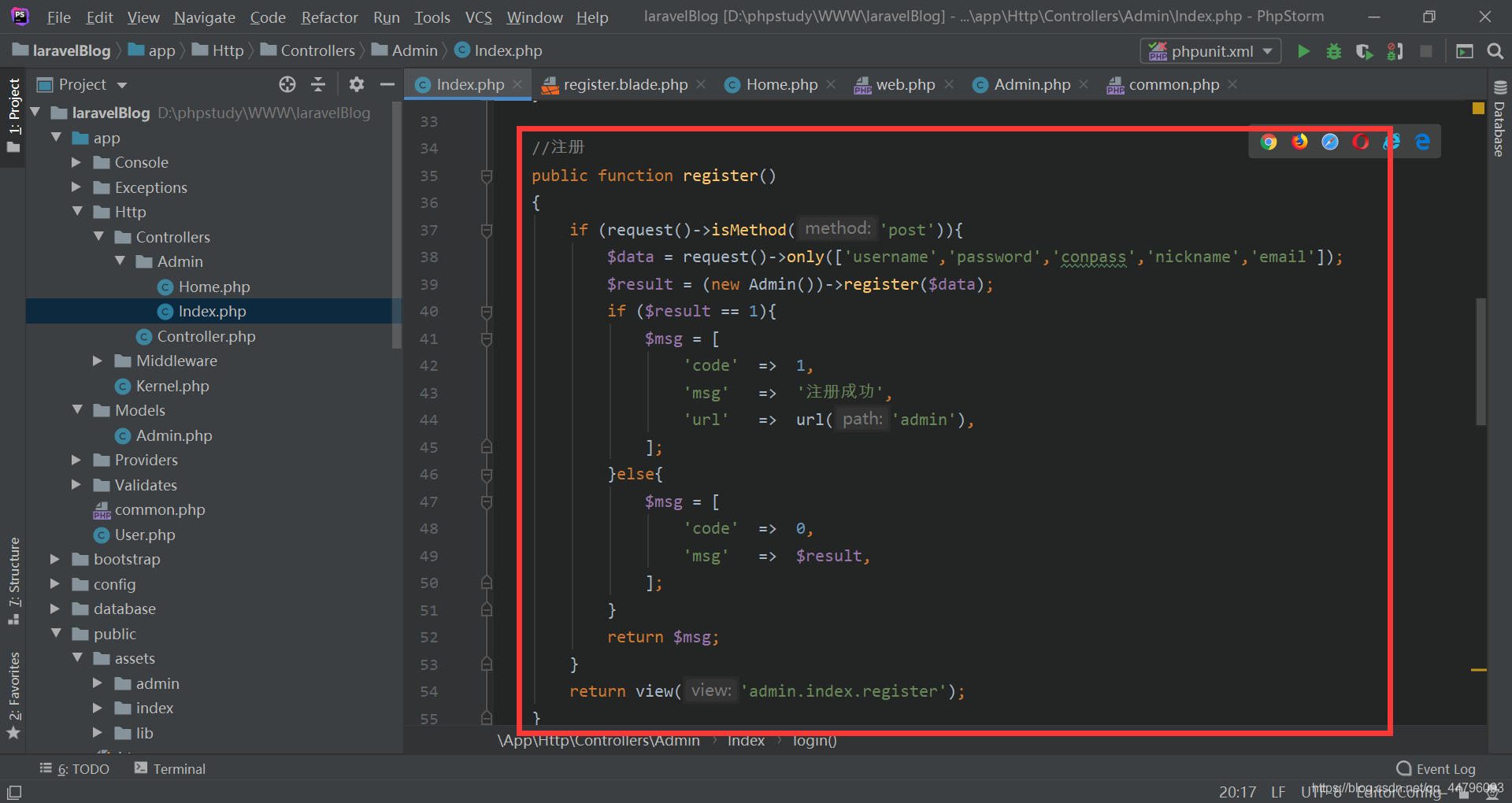Expand the Middleware folder
This screenshot has width=1512, height=803.
pyautogui.click(x=98, y=361)
